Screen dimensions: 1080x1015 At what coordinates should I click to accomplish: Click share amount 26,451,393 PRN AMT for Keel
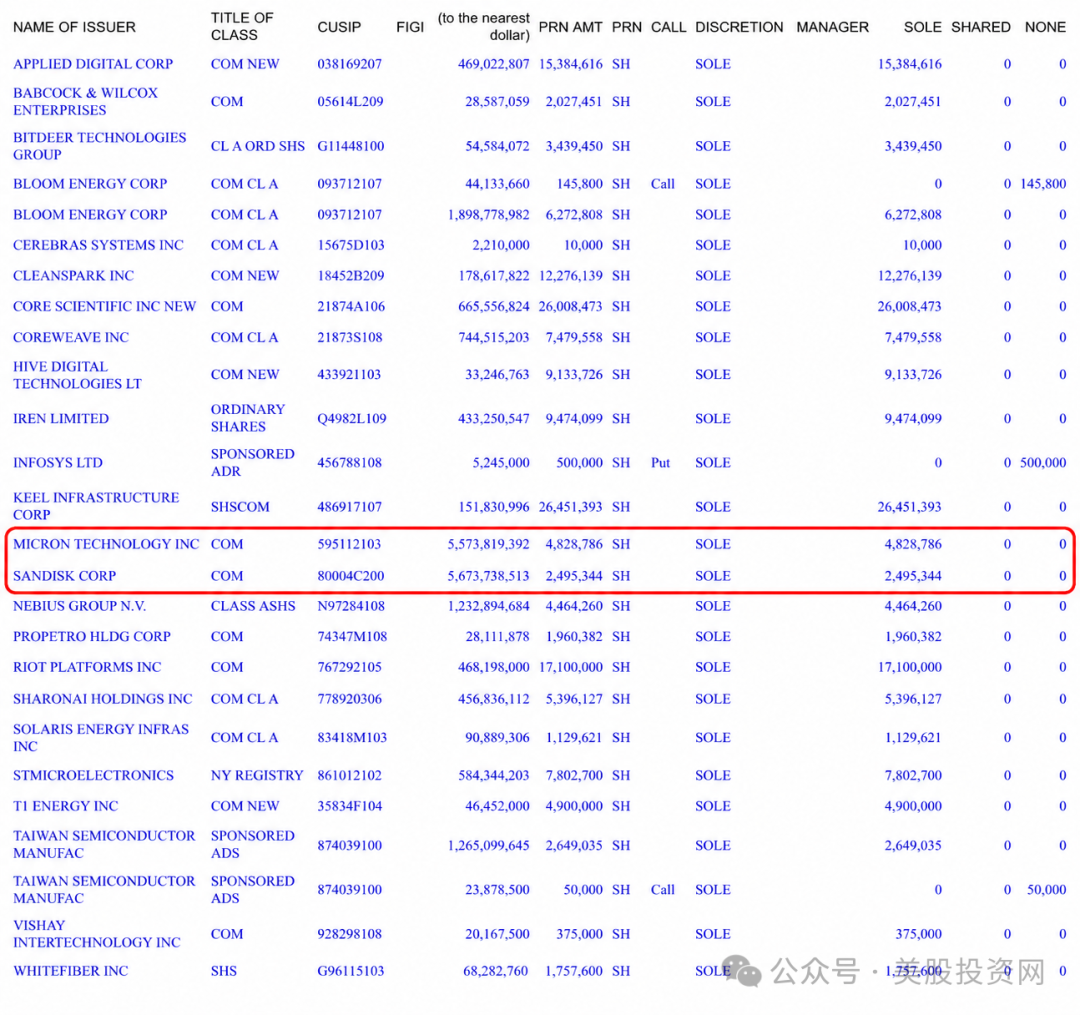tap(570, 507)
